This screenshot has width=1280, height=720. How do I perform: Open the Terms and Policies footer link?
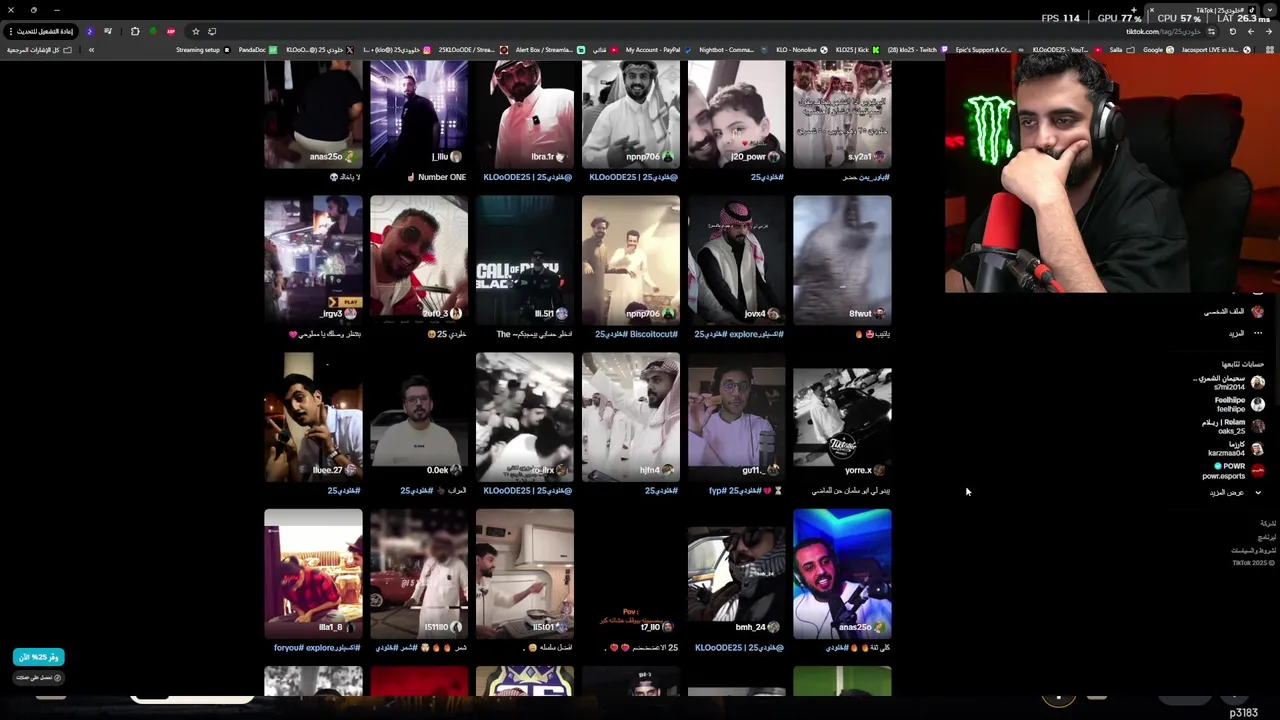coord(1254,550)
